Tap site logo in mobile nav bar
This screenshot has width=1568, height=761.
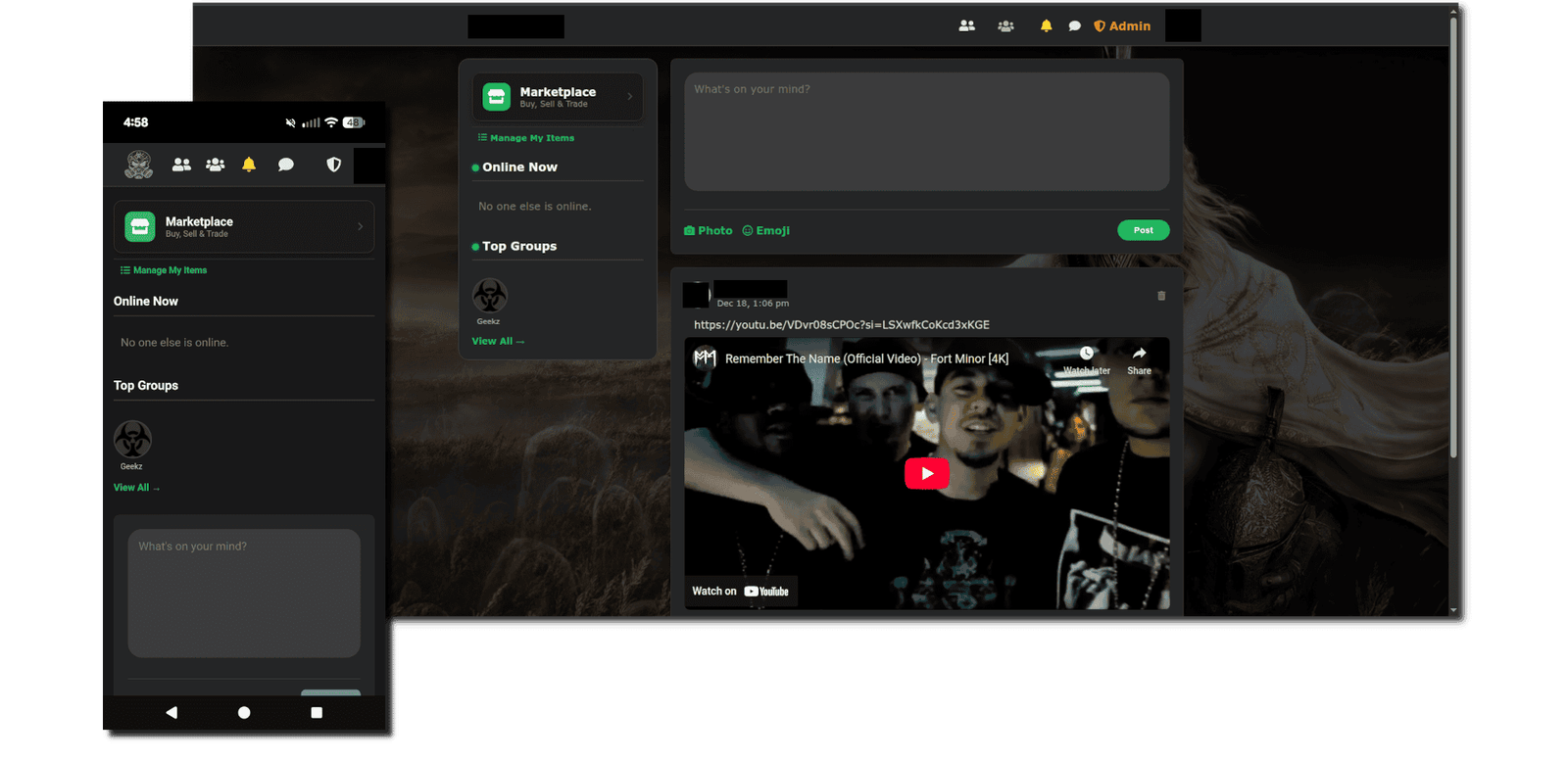tap(138, 165)
